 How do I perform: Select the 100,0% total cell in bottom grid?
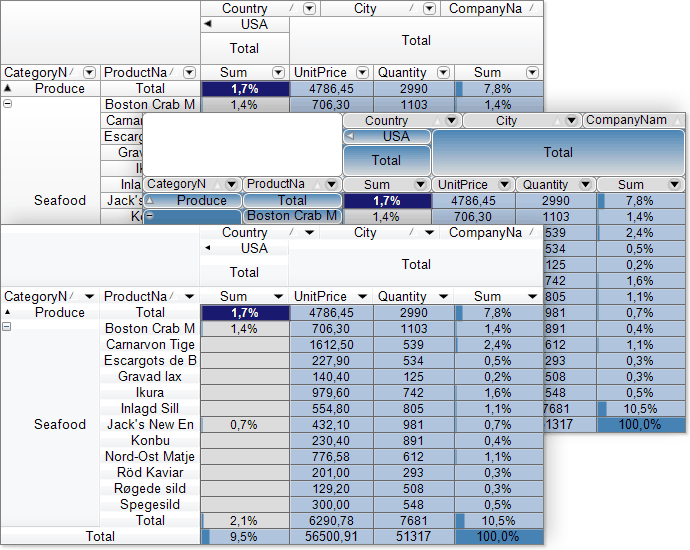click(498, 536)
